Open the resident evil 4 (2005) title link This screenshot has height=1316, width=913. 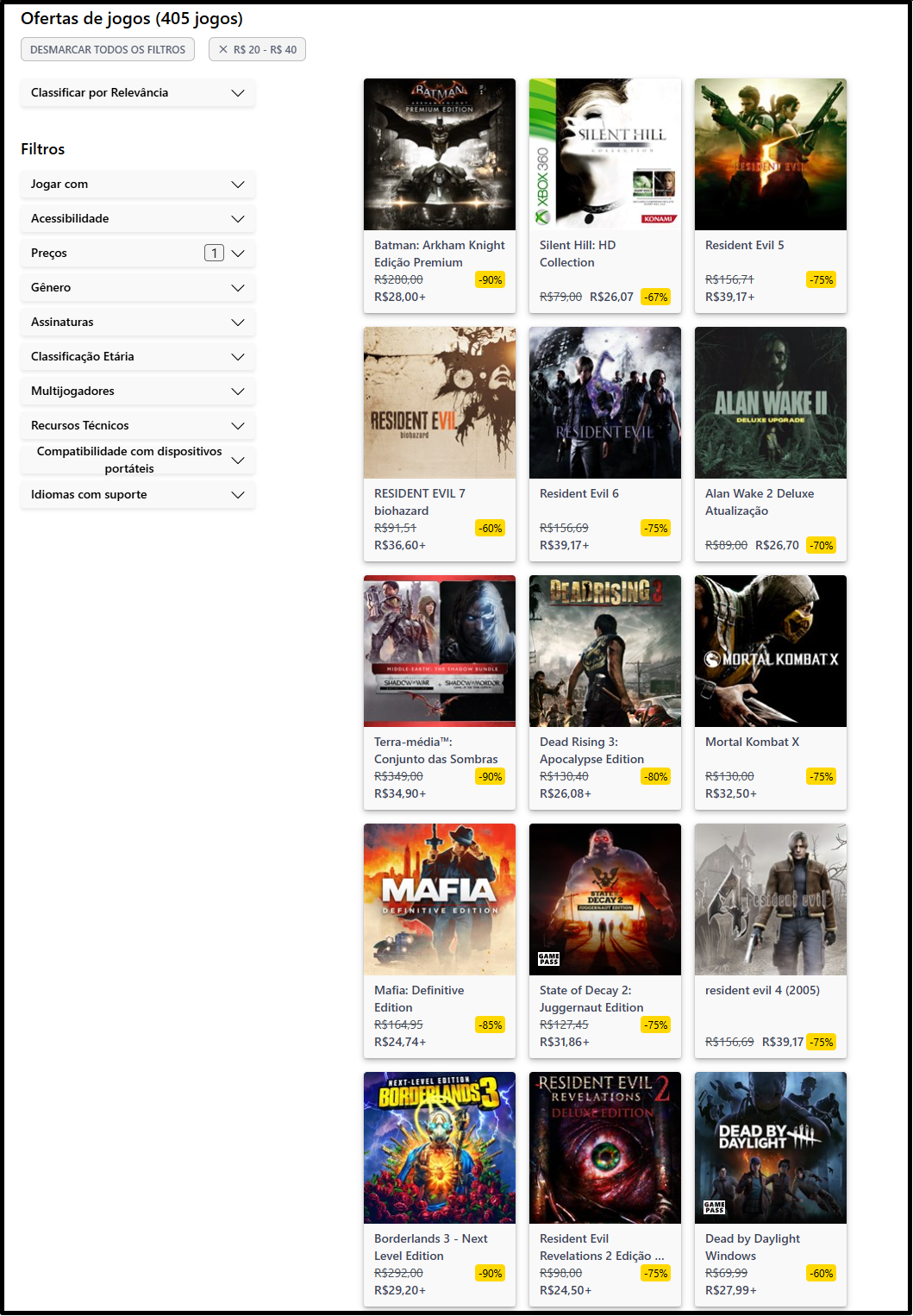point(763,991)
